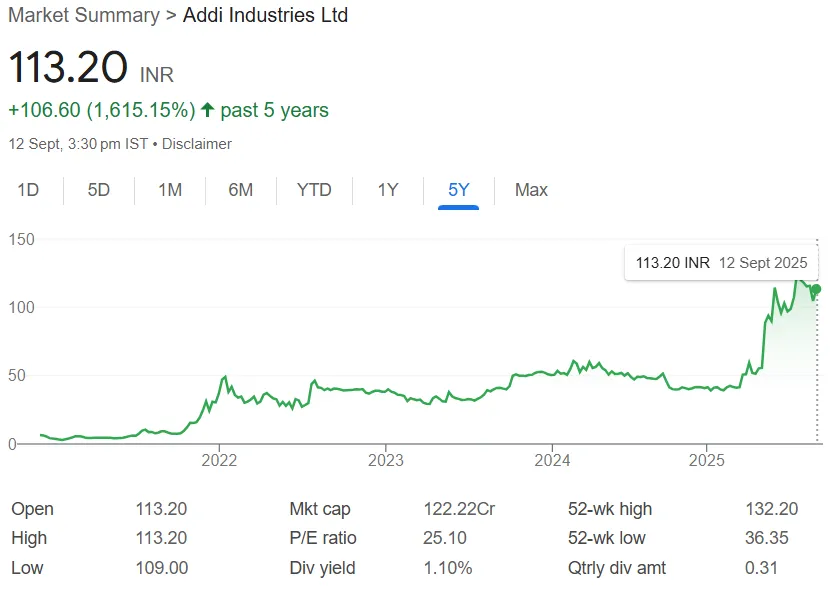Click the current price 113.20 heading

66,68
